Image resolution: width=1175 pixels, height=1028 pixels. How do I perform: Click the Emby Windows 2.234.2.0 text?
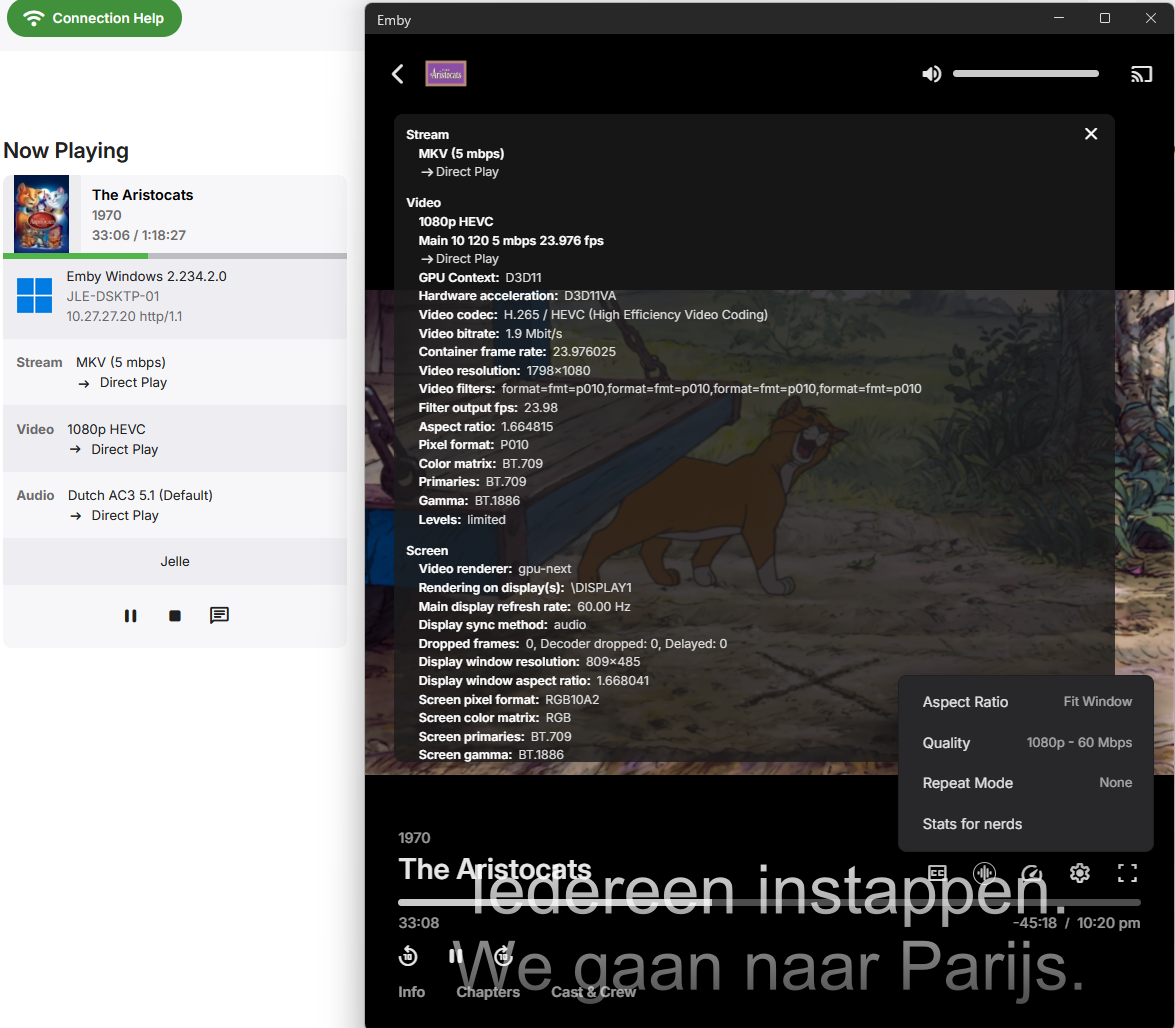point(146,276)
